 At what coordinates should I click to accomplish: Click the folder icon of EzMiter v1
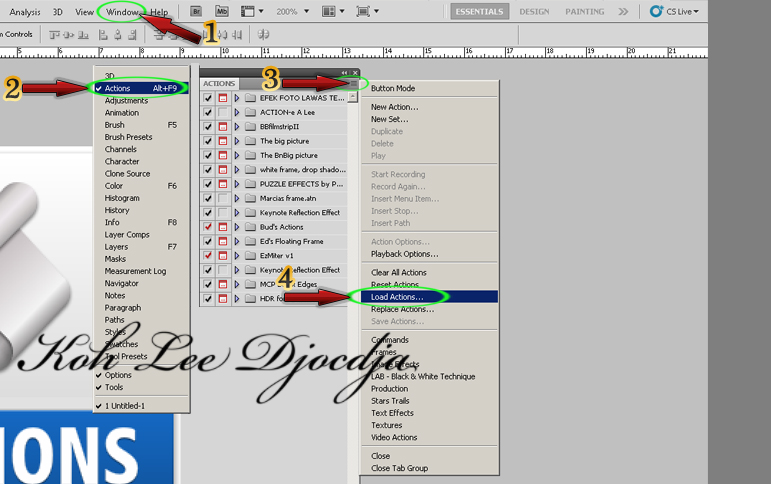(251, 256)
